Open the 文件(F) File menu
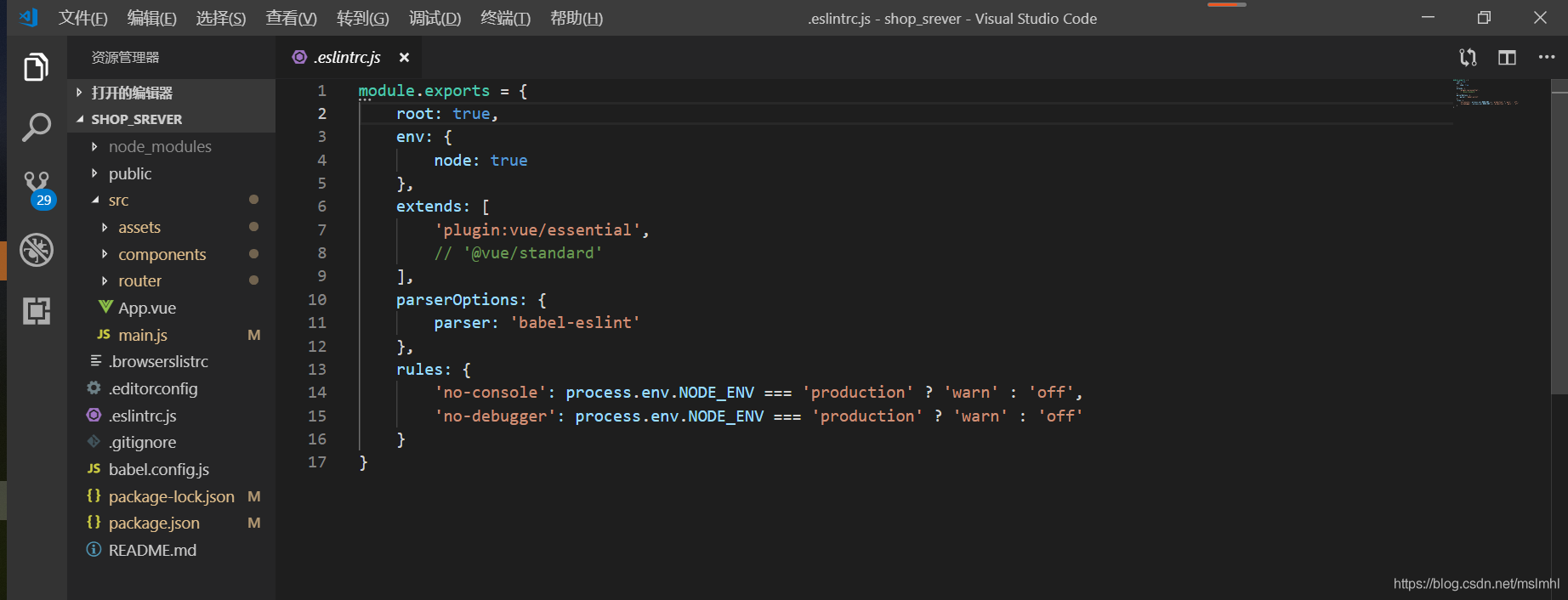The image size is (1568, 600). tap(82, 18)
